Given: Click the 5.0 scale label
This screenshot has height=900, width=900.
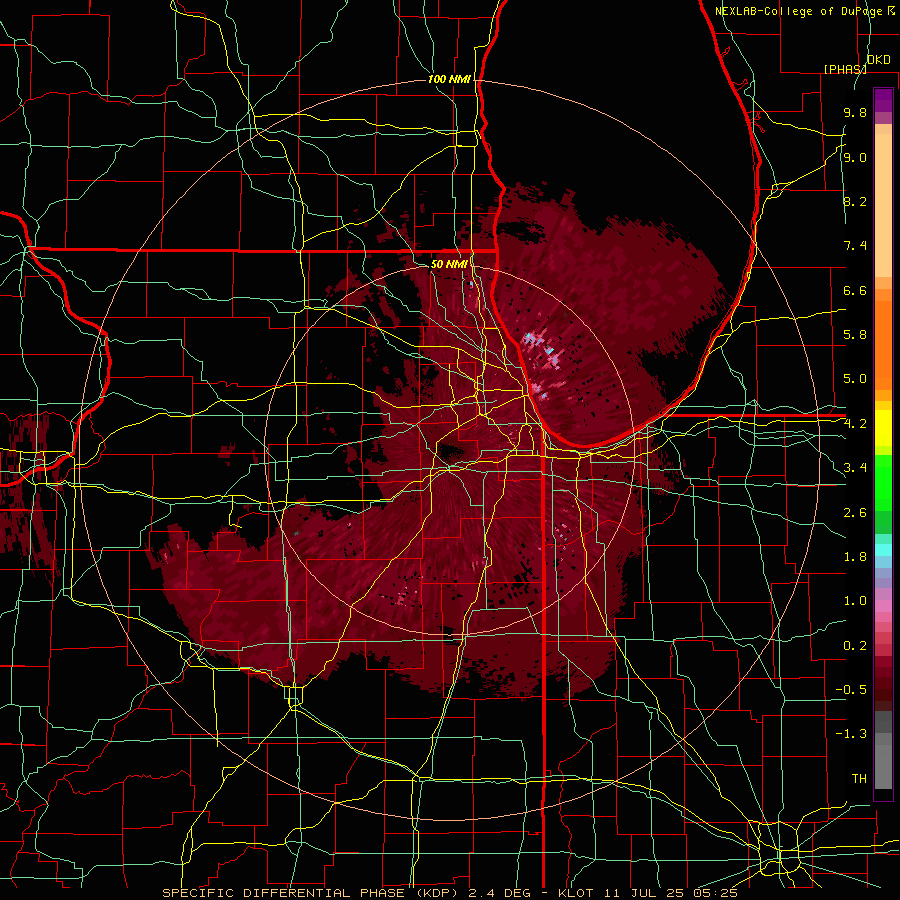Looking at the screenshot, I should [x=855, y=379].
